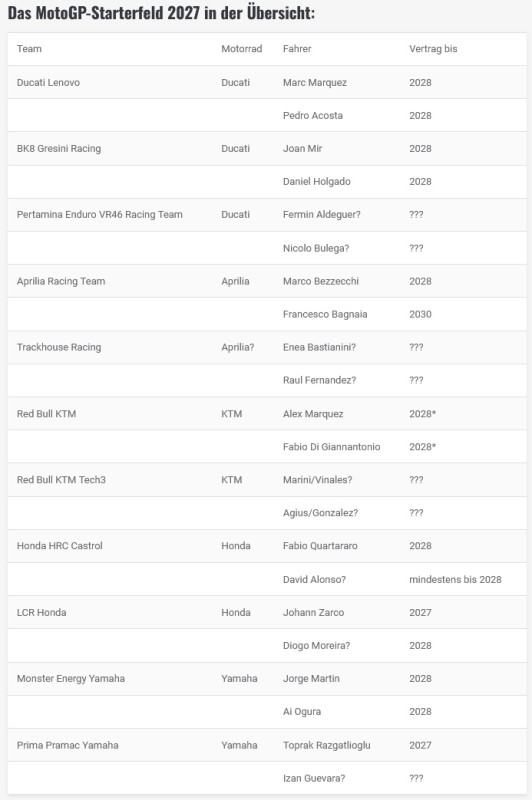Viewport: 532px width, 800px height.
Task: Click Monster Energy Yamaha team name
Action: [70, 679]
